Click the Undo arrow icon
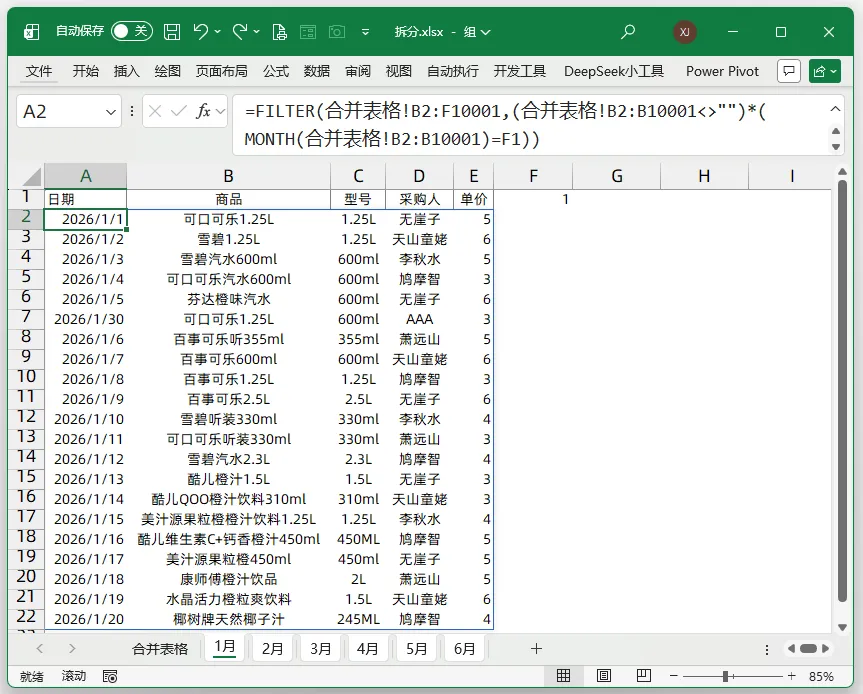 click(201, 32)
